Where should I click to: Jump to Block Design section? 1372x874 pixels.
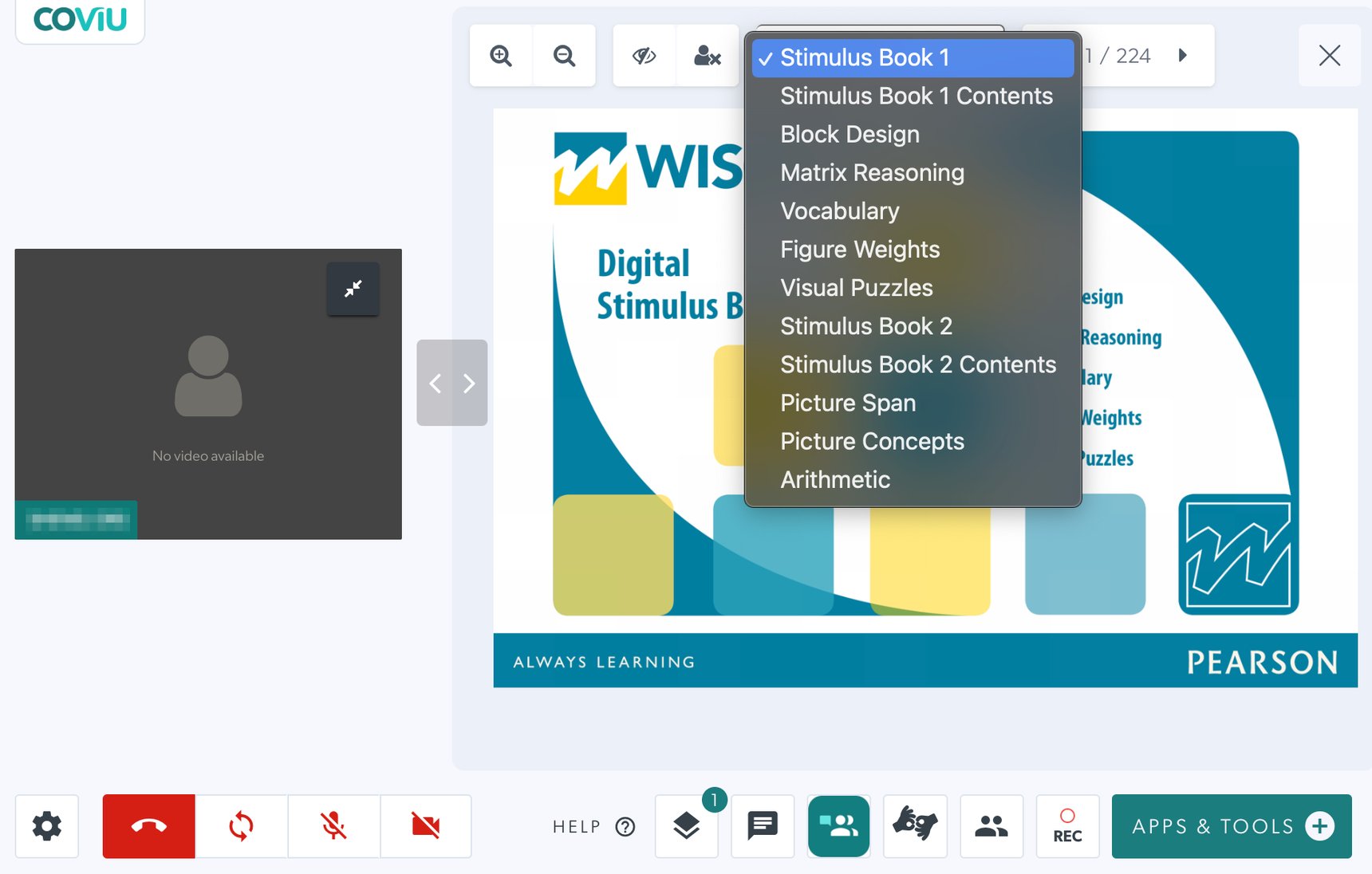(x=913, y=134)
